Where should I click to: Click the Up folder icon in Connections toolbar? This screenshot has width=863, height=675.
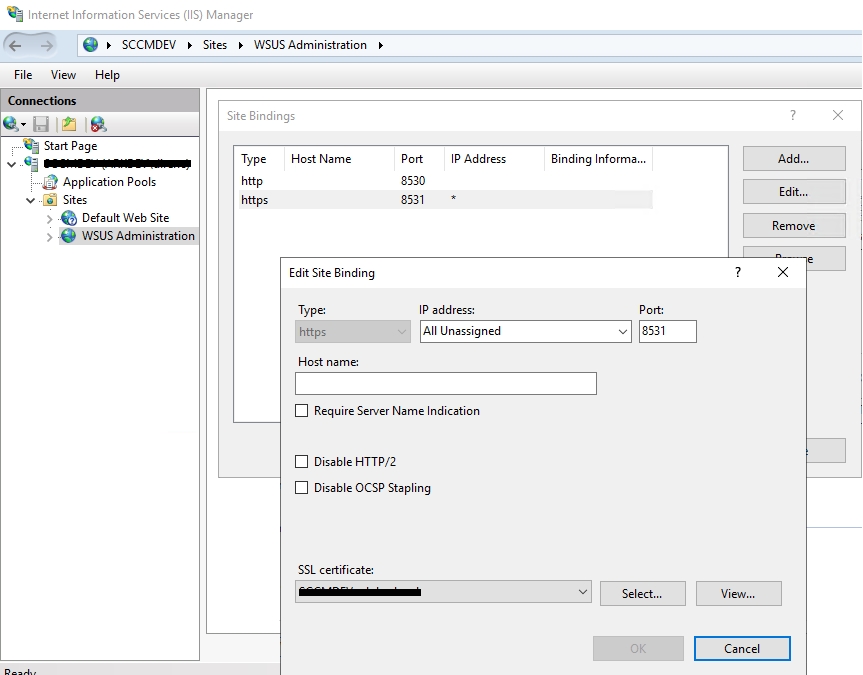[68, 124]
